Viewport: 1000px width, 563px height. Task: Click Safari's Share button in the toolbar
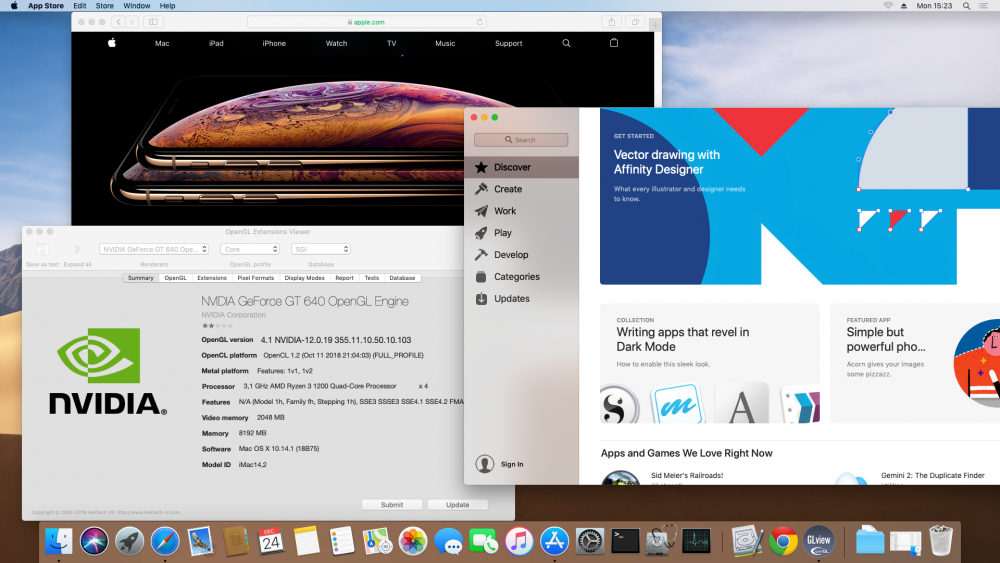point(612,22)
